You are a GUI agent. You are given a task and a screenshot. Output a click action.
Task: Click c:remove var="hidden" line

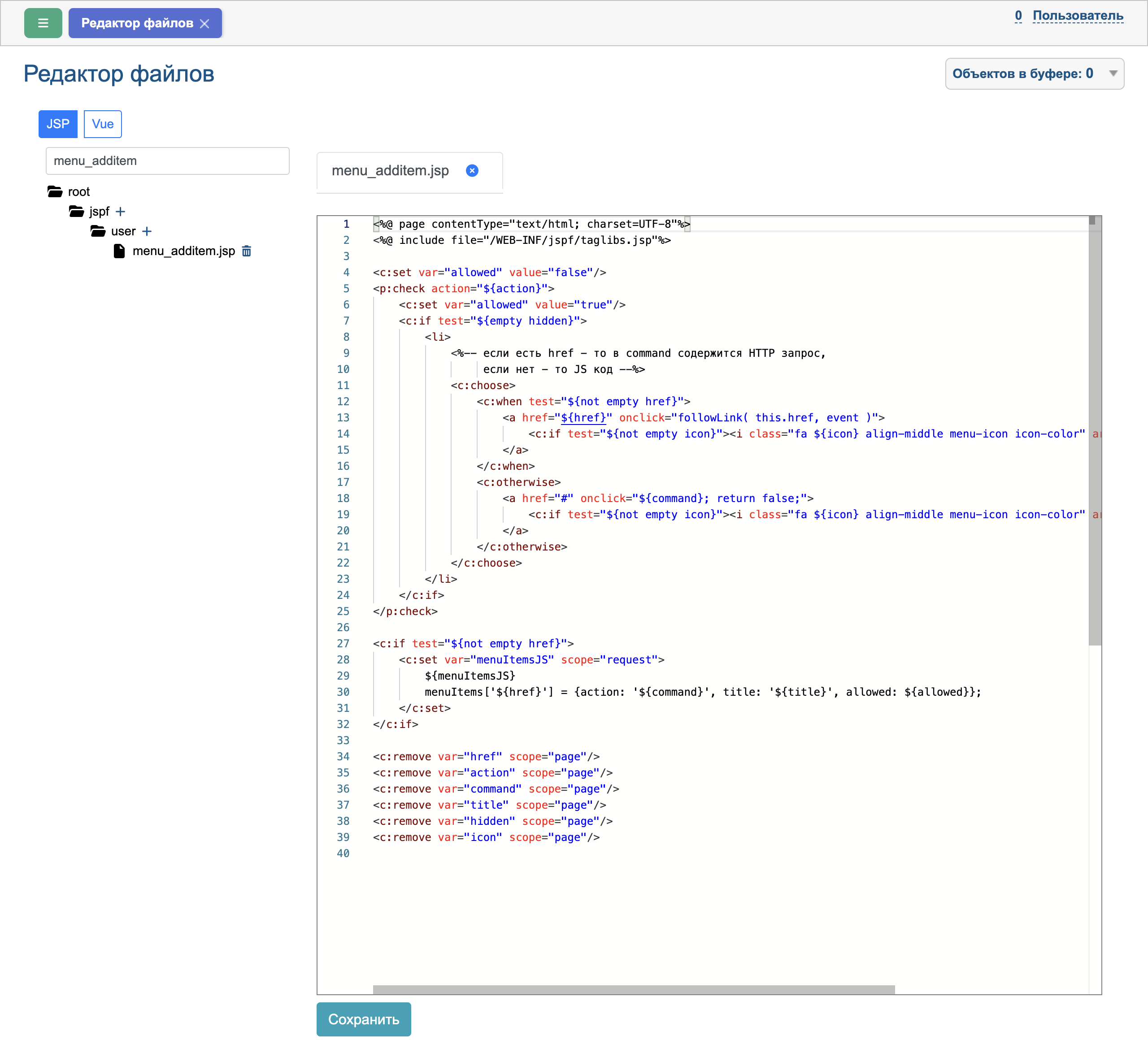click(492, 821)
